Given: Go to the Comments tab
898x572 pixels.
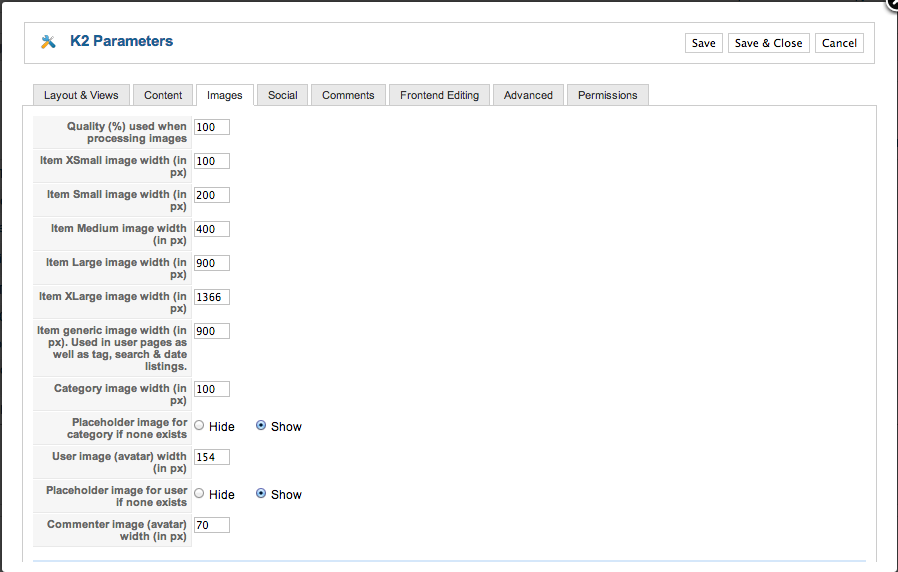Looking at the screenshot, I should pos(348,95).
